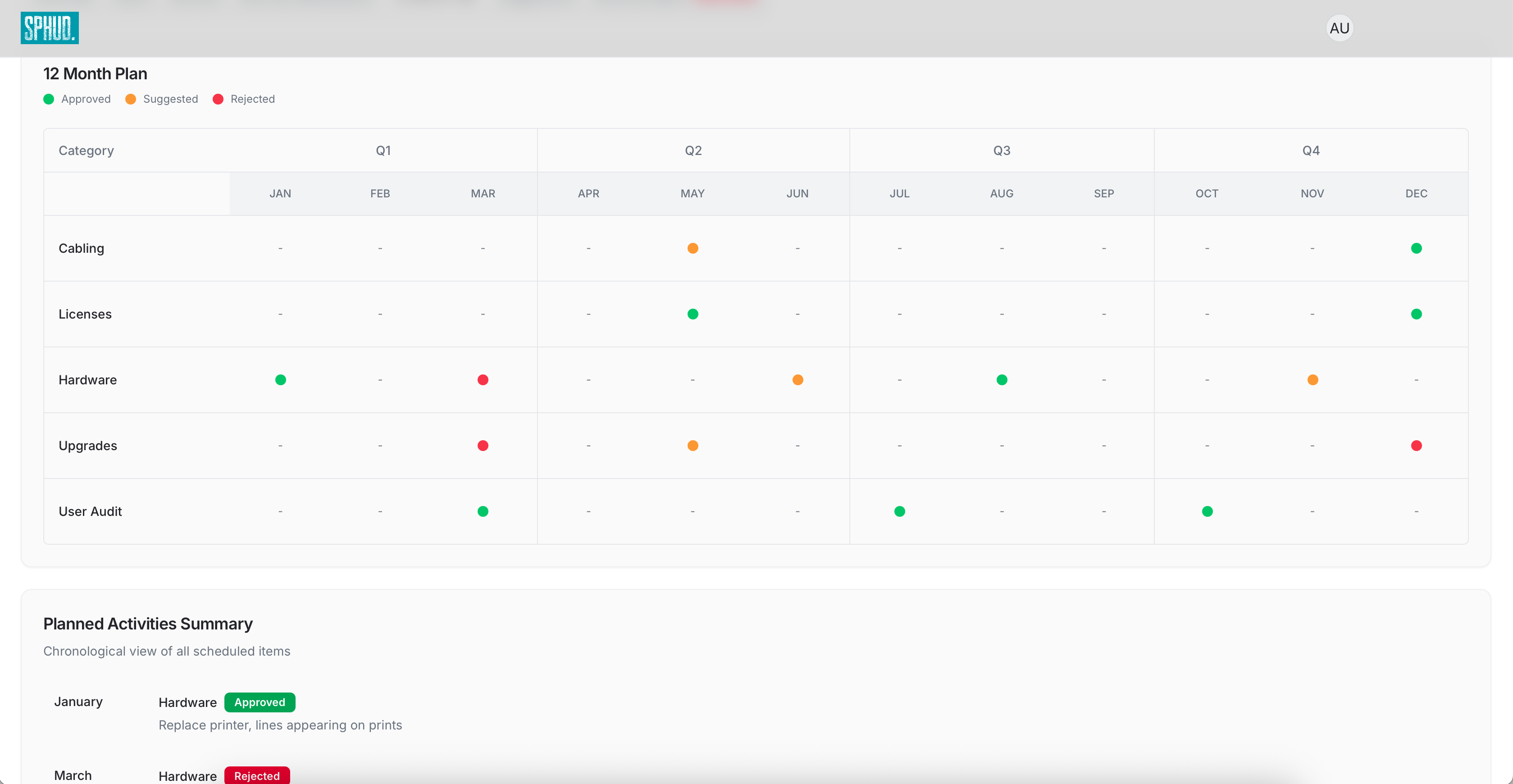
Task: Click Licenses approved dot in May
Action: click(x=693, y=314)
